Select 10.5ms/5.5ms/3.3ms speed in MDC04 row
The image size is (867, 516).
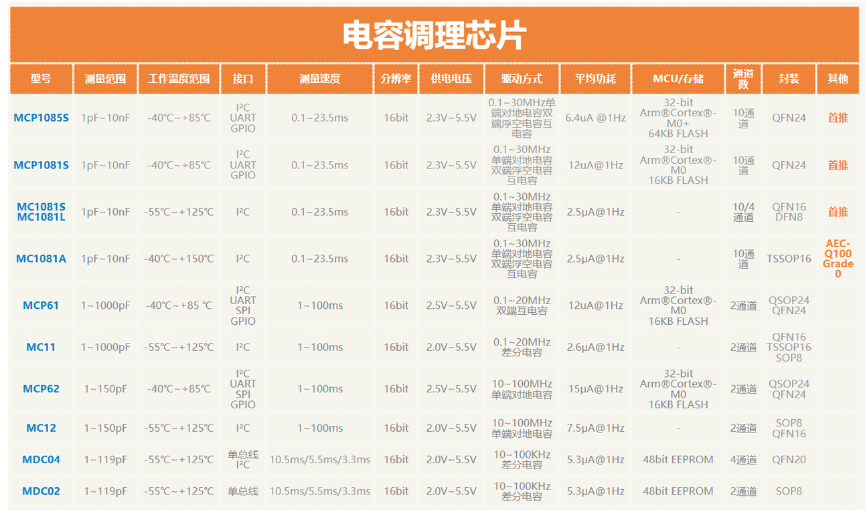point(320,460)
